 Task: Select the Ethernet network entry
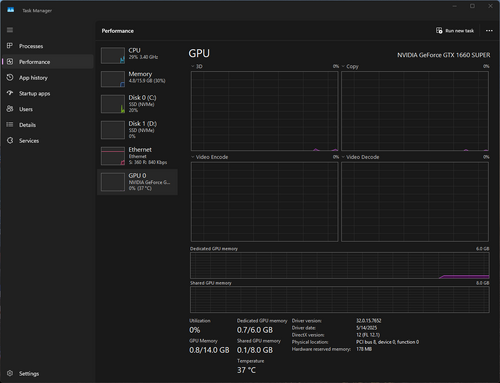click(137, 156)
